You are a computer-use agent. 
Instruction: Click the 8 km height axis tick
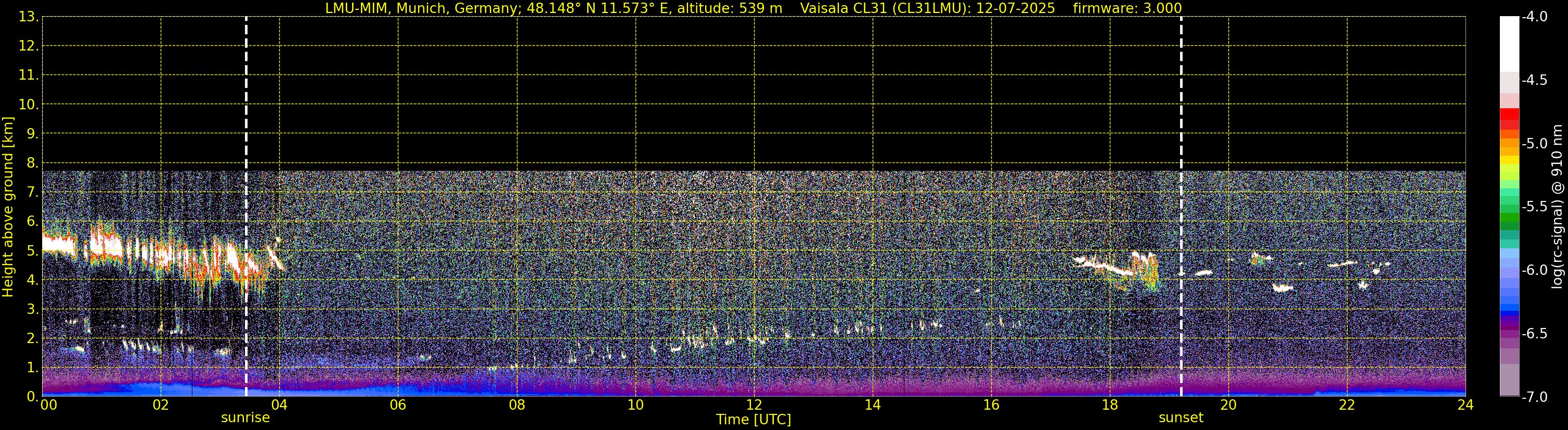tap(32, 163)
